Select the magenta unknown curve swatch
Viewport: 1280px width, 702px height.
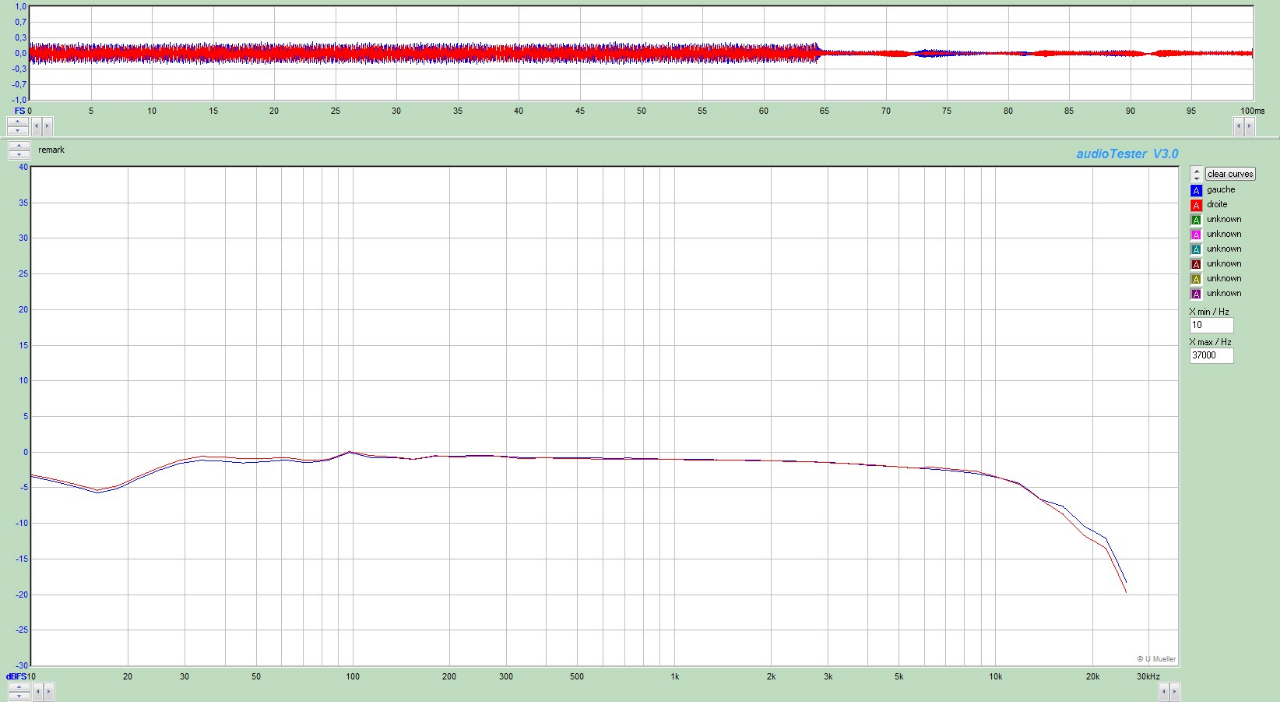click(1196, 234)
